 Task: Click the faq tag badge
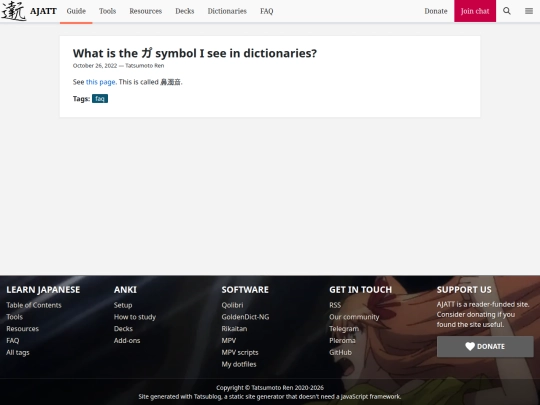(100, 99)
